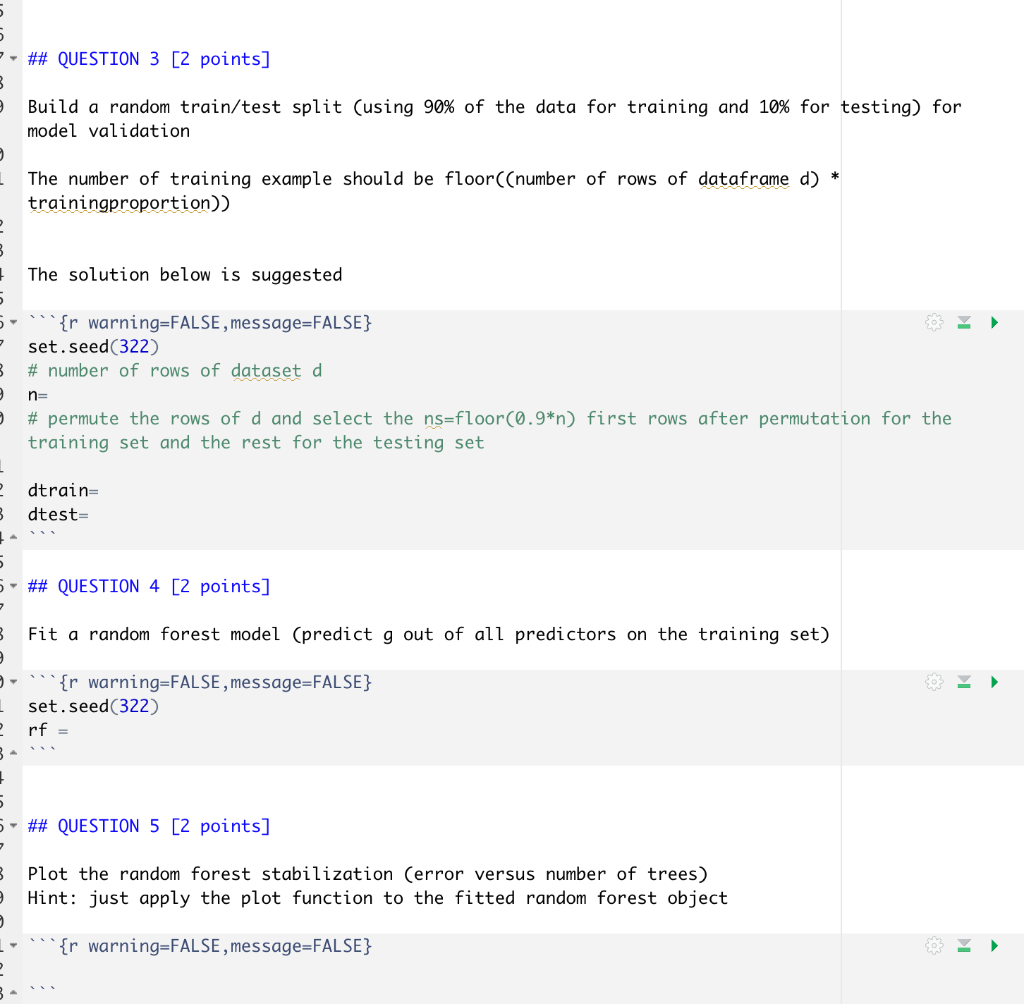This screenshot has height=1004, width=1024.
Task: Click the 'Build a random train/test split' sentence
Action: coord(494,119)
